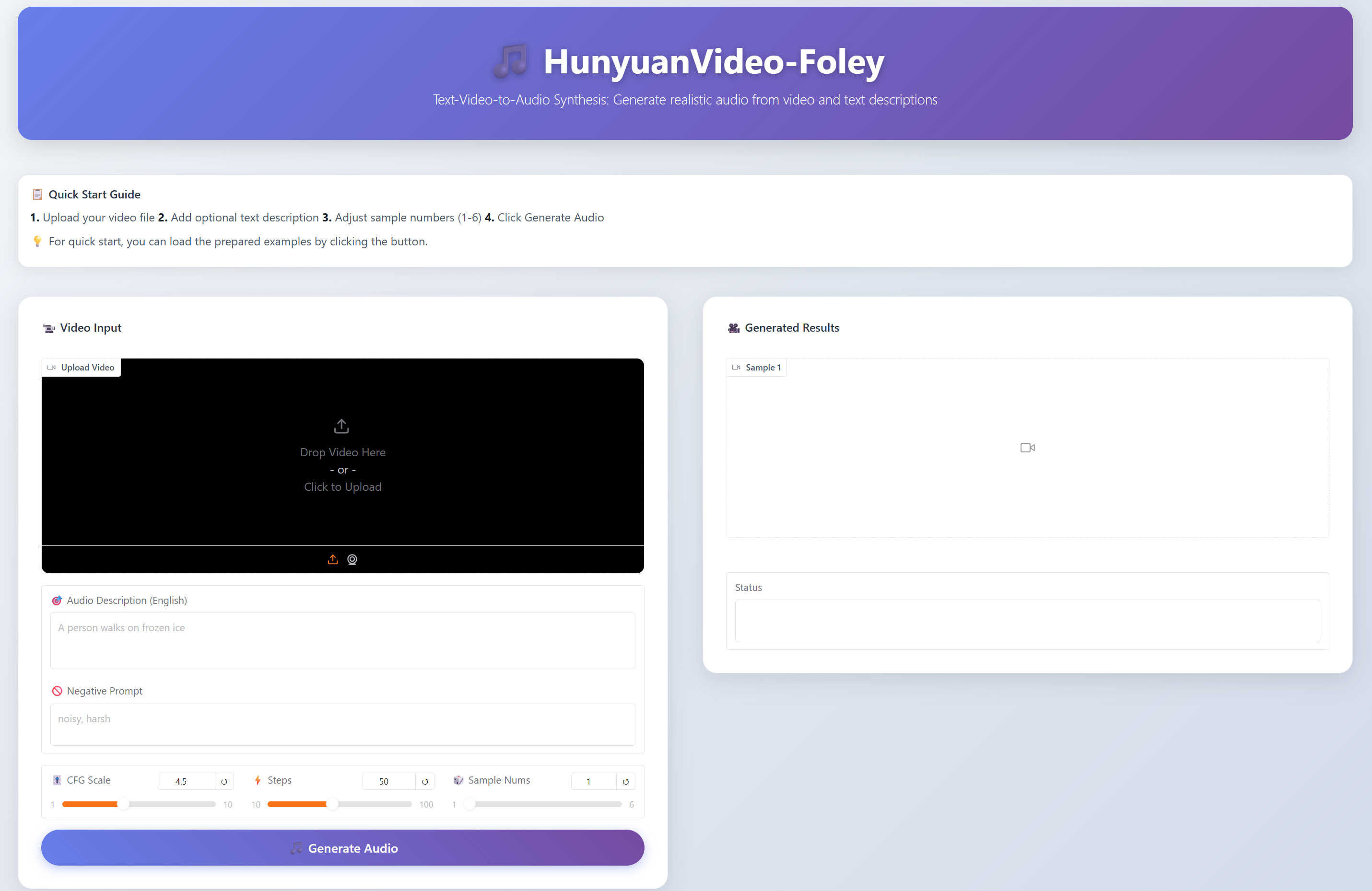Click the orange upload-file source icon
The height and width of the screenshot is (891, 1372).
[333, 560]
